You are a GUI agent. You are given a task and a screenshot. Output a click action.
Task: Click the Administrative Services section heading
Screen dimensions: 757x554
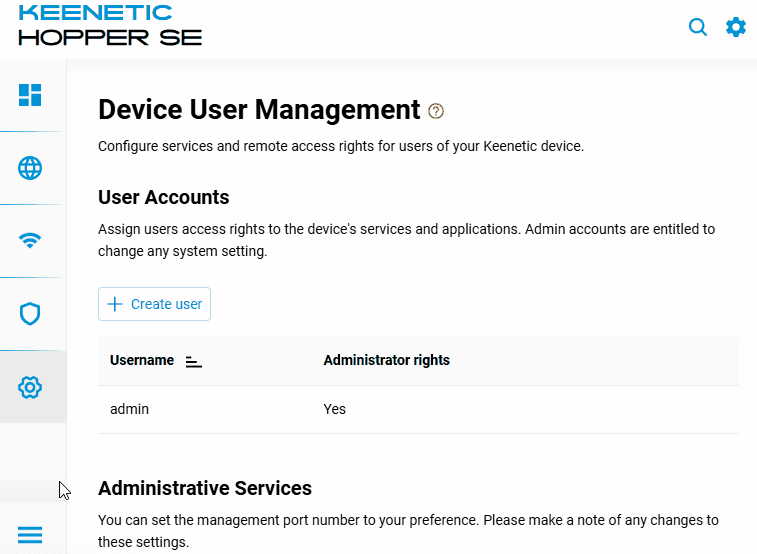point(205,488)
